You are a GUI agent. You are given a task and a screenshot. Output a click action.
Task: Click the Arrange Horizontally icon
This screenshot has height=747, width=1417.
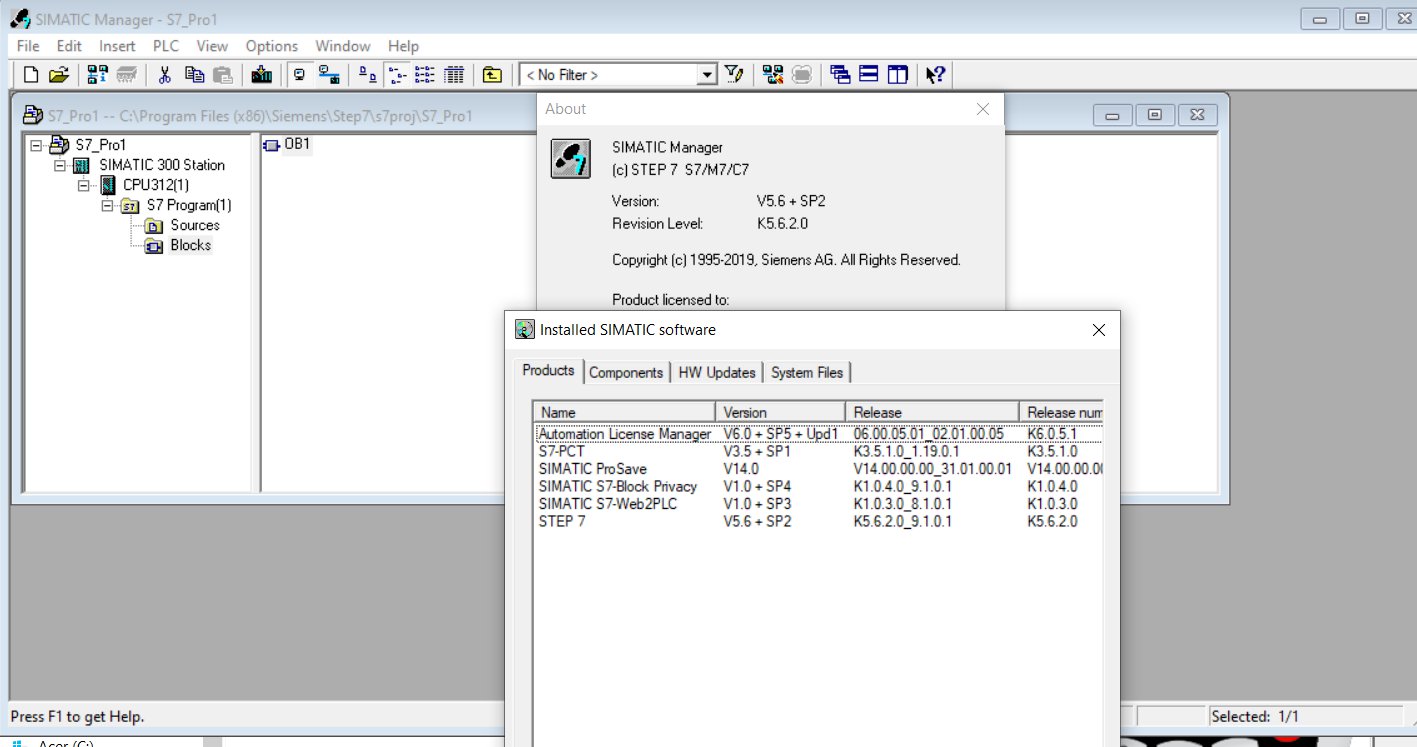pyautogui.click(x=869, y=74)
